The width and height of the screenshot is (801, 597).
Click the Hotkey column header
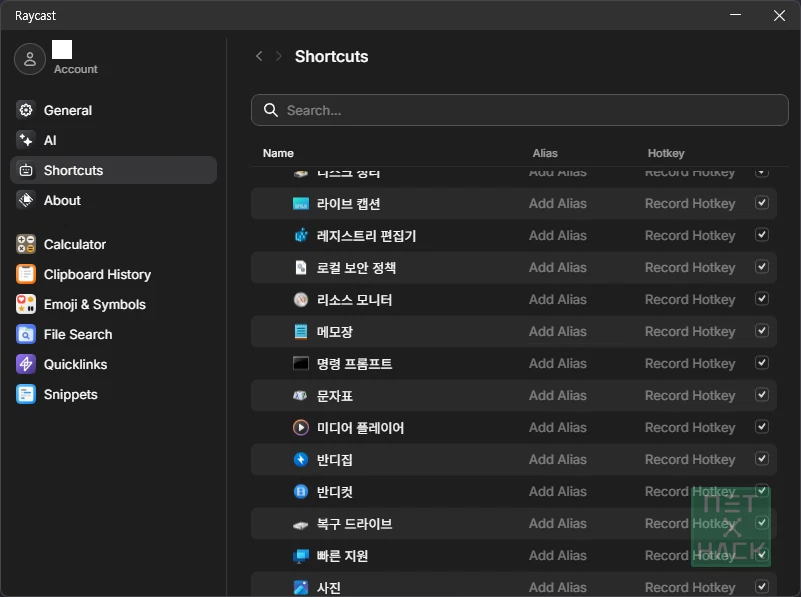pos(666,153)
